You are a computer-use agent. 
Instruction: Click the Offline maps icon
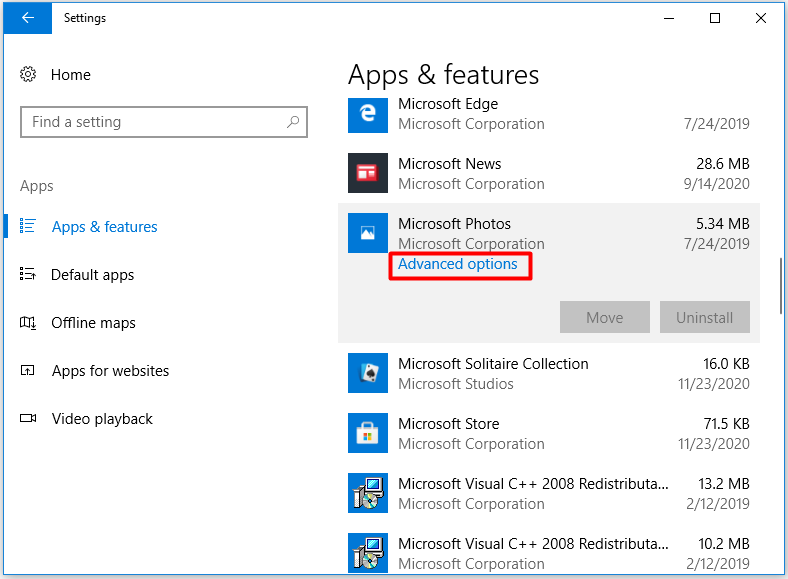[28, 323]
